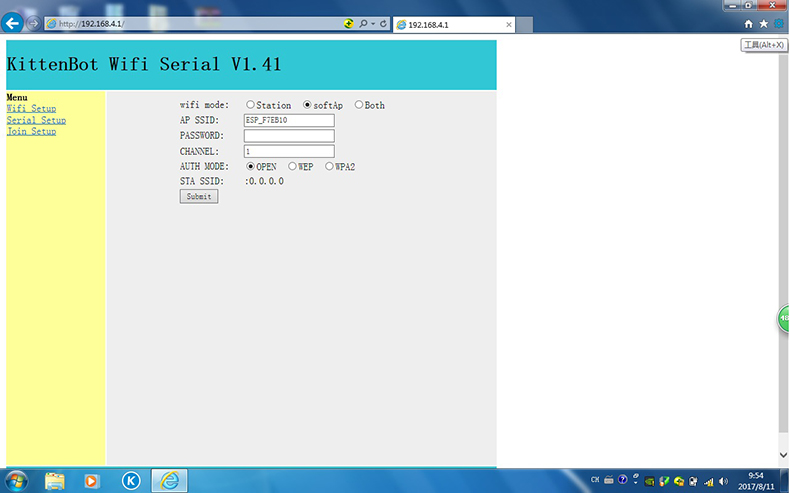
Task: Click the colorful security shield tray icon
Action: click(664, 482)
